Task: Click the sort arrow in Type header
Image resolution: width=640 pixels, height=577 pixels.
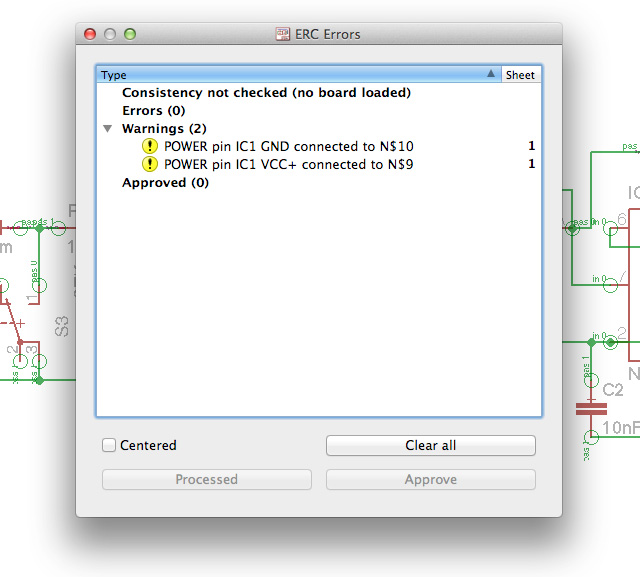Action: [490, 75]
